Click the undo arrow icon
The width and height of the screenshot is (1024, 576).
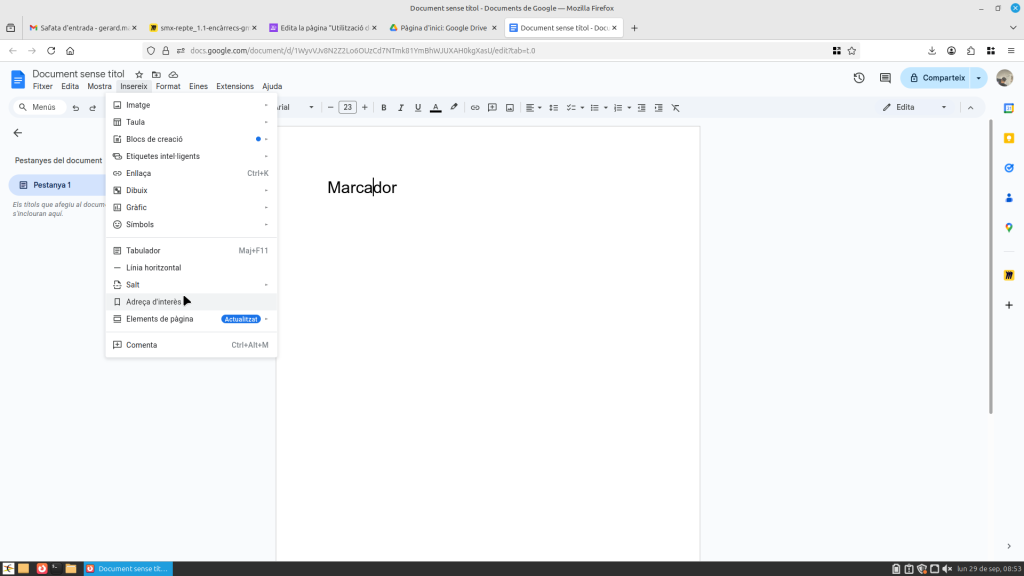coord(76,107)
